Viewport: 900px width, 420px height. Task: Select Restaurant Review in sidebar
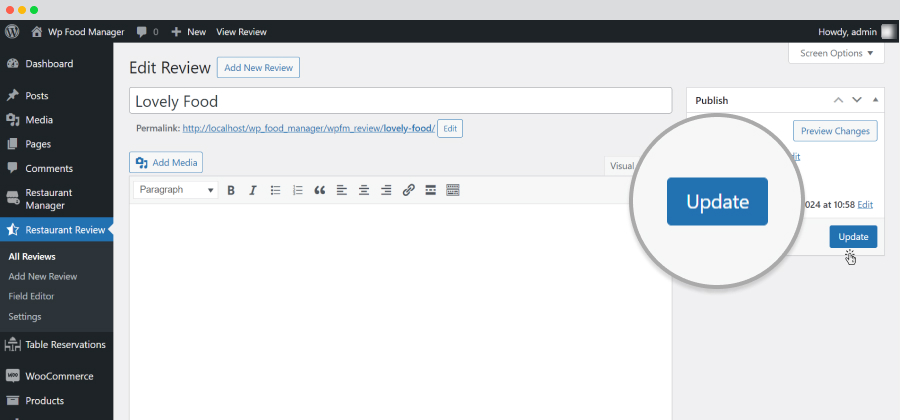56,230
